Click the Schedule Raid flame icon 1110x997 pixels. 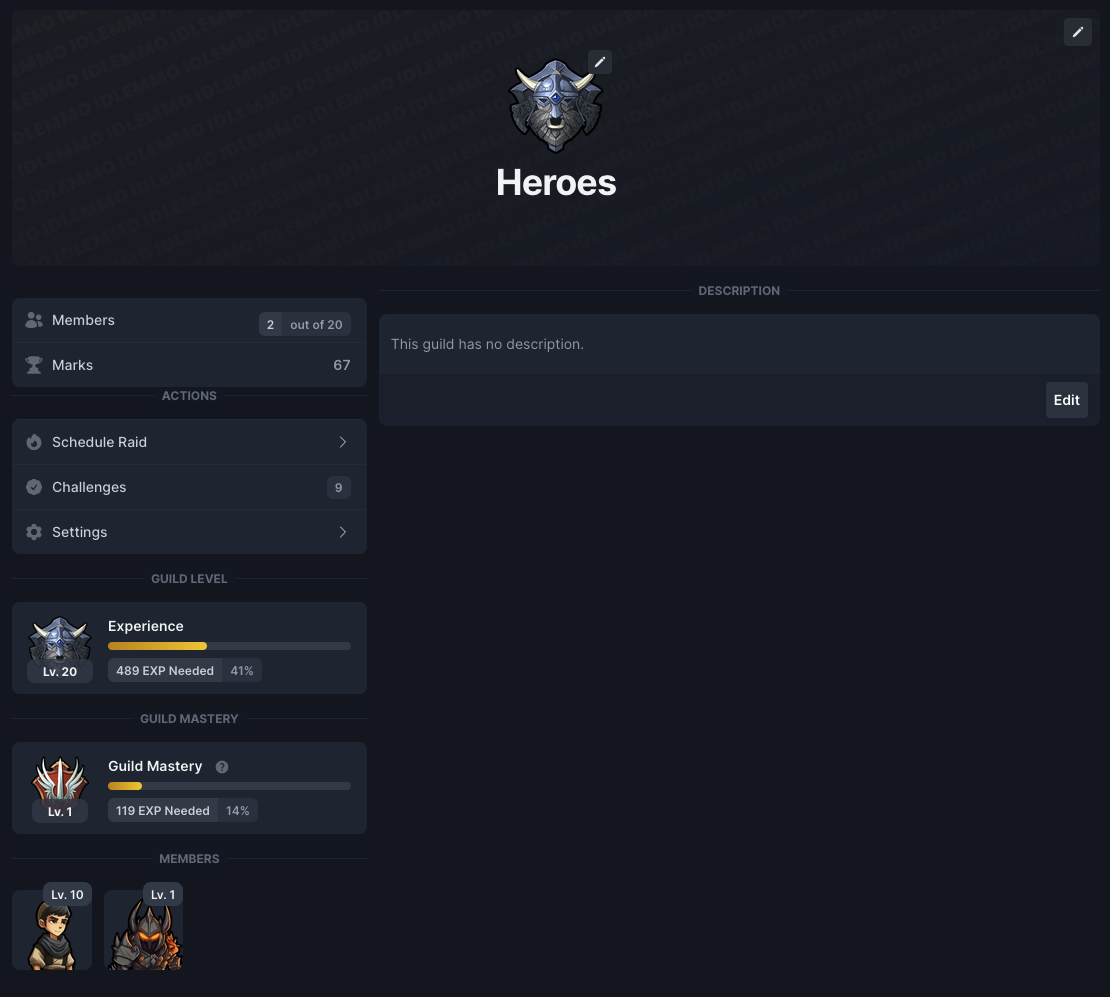coord(34,442)
